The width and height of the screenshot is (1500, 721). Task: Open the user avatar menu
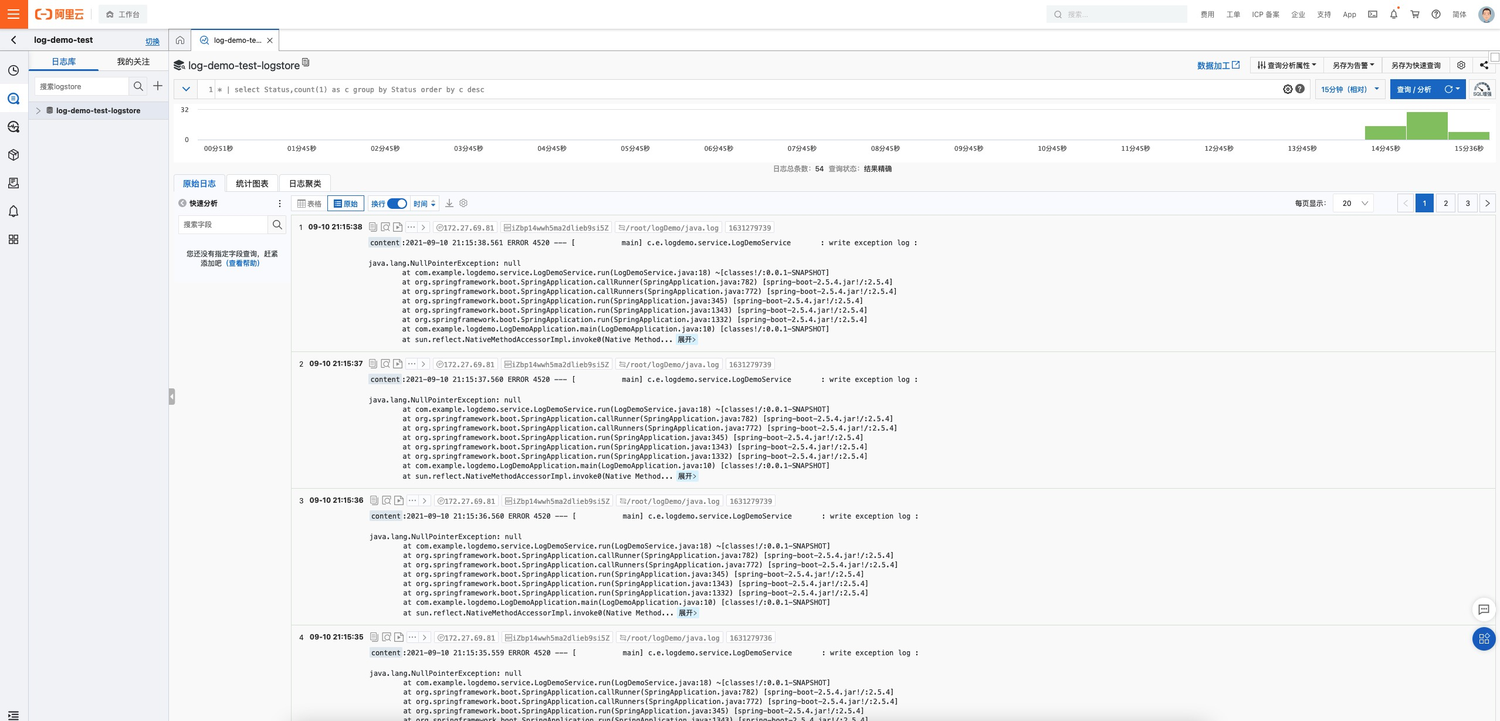click(1486, 14)
